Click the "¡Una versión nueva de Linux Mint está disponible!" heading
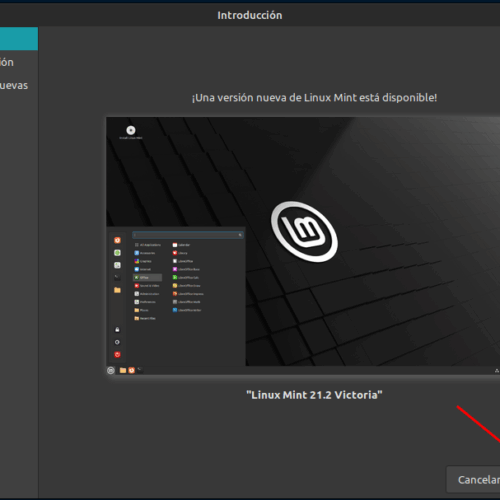 314,98
